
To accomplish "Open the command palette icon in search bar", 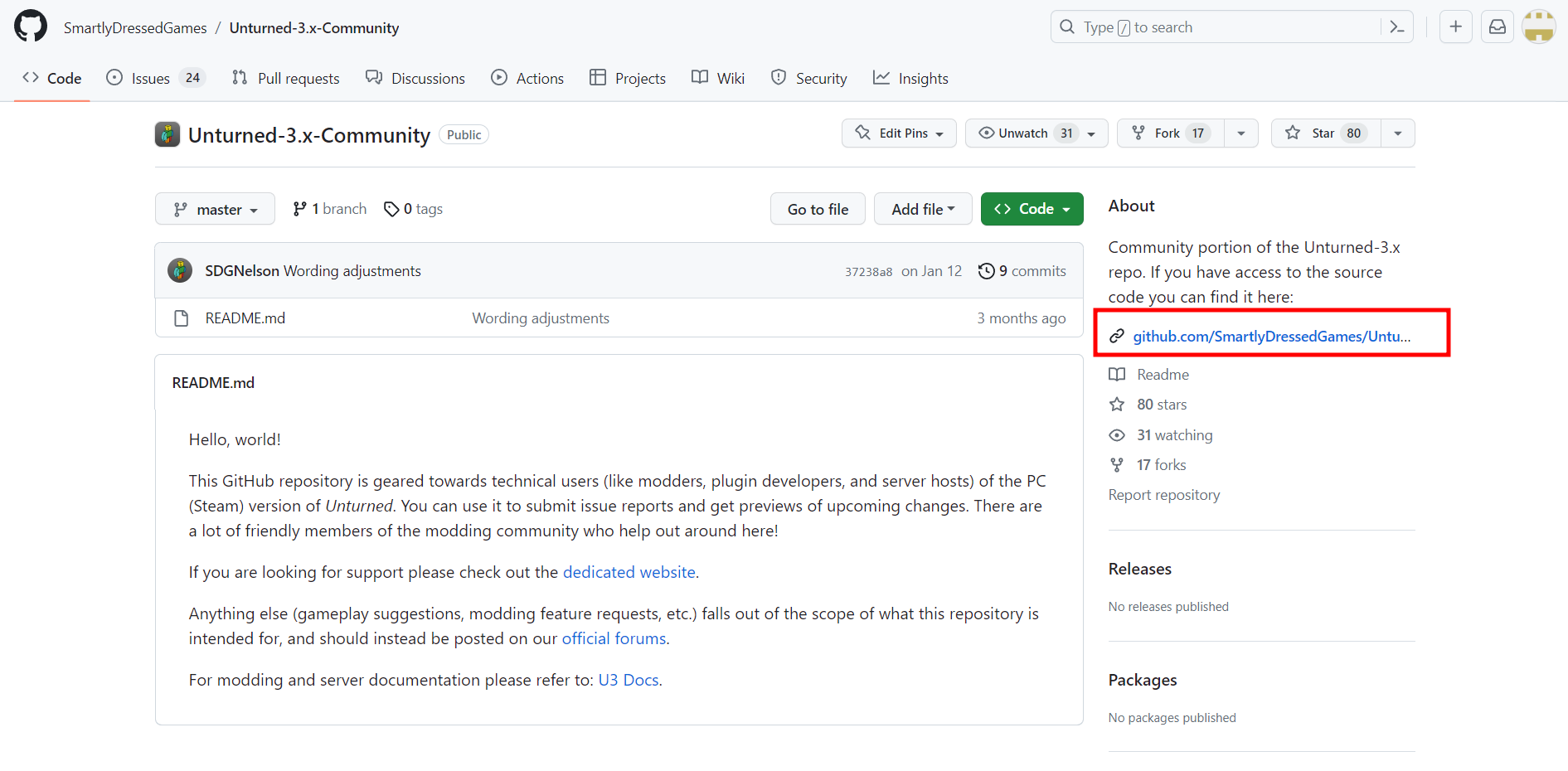I will 1397,27.
